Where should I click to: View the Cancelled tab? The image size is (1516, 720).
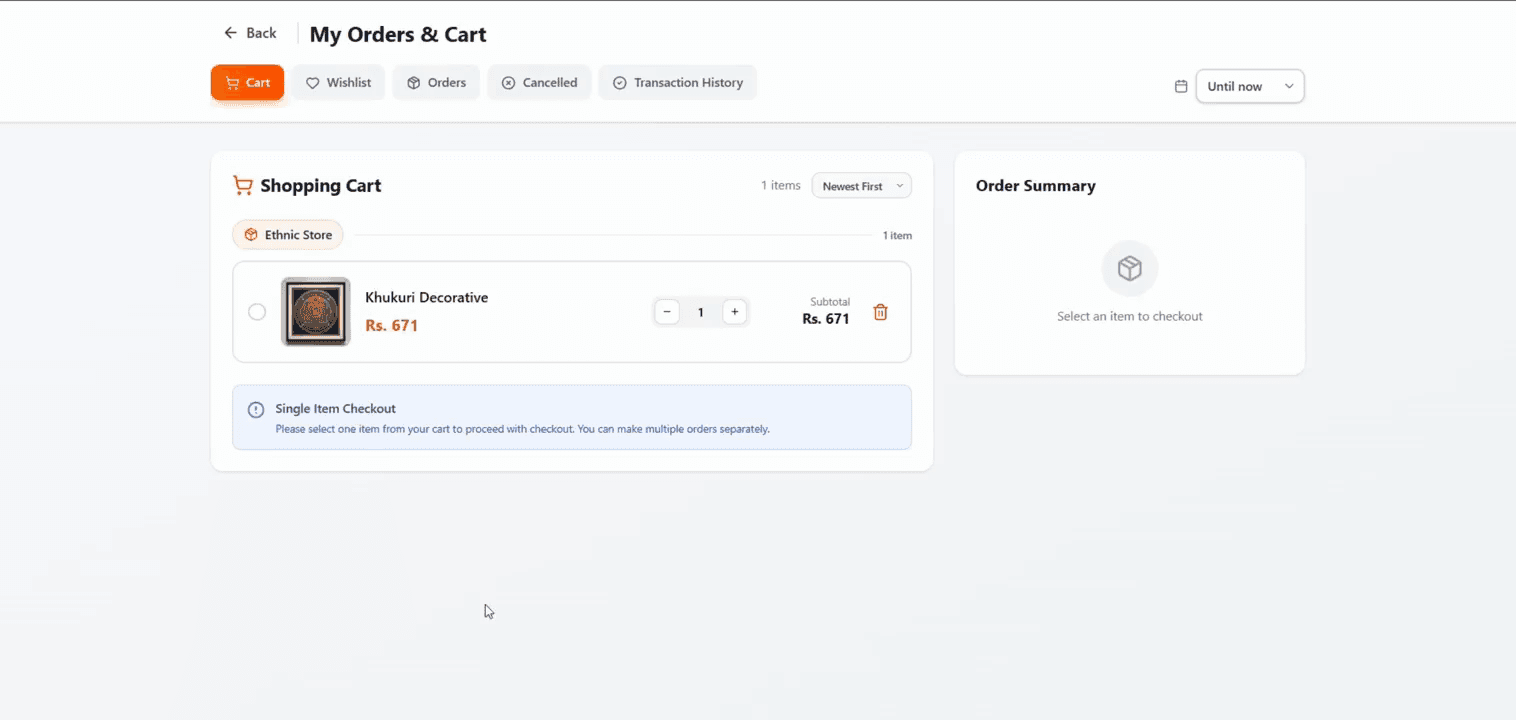click(x=539, y=83)
